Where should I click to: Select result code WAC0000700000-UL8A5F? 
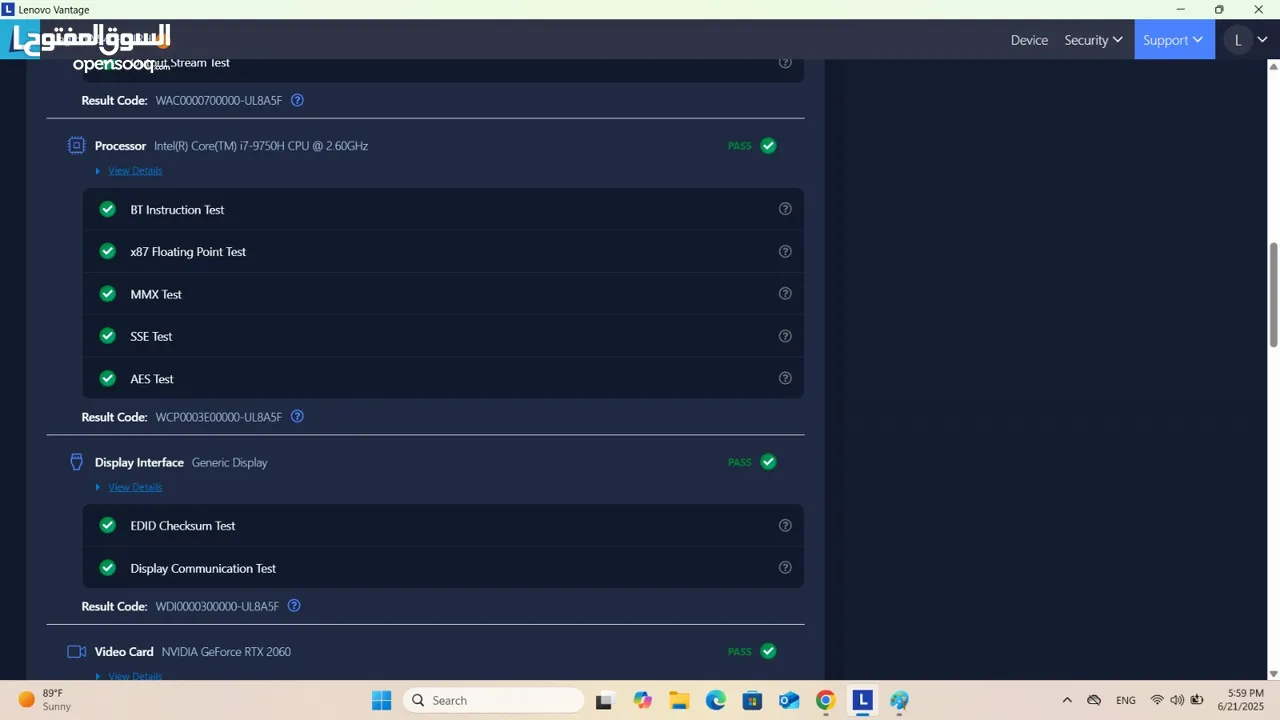point(219,101)
